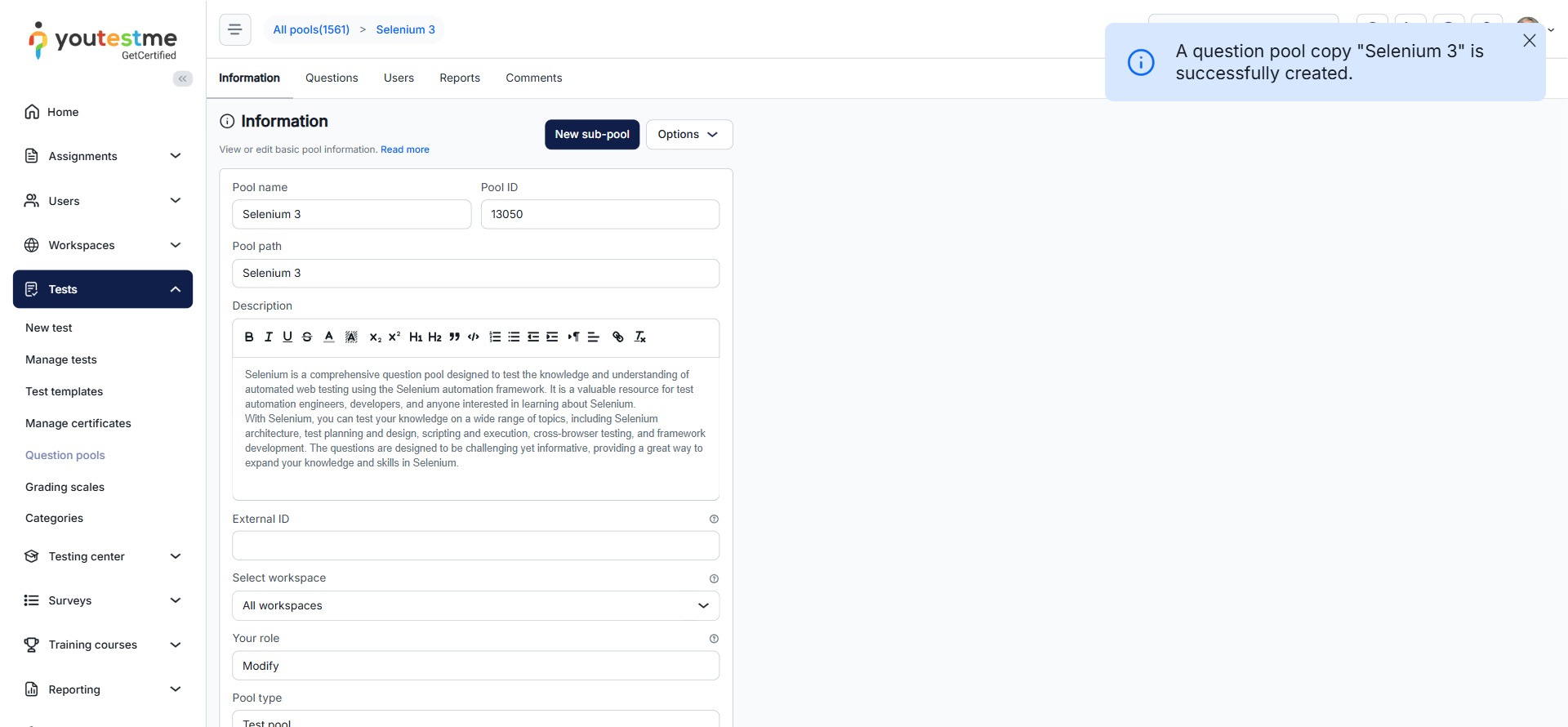Click the New sub-pool button

pyautogui.click(x=592, y=135)
